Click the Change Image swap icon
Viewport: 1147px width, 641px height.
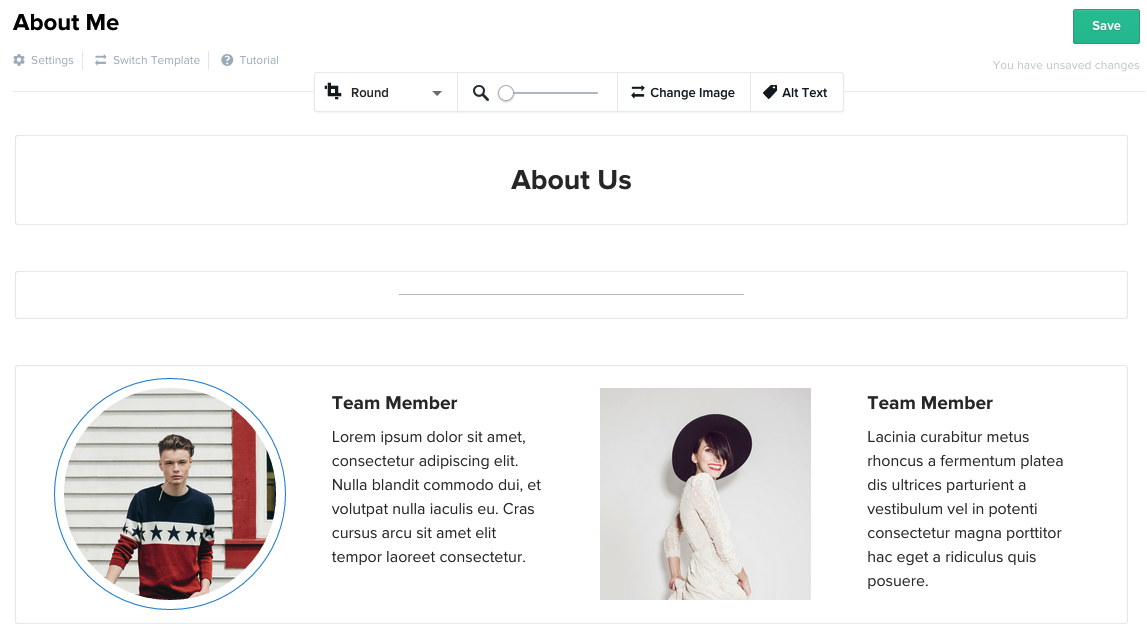click(x=638, y=92)
